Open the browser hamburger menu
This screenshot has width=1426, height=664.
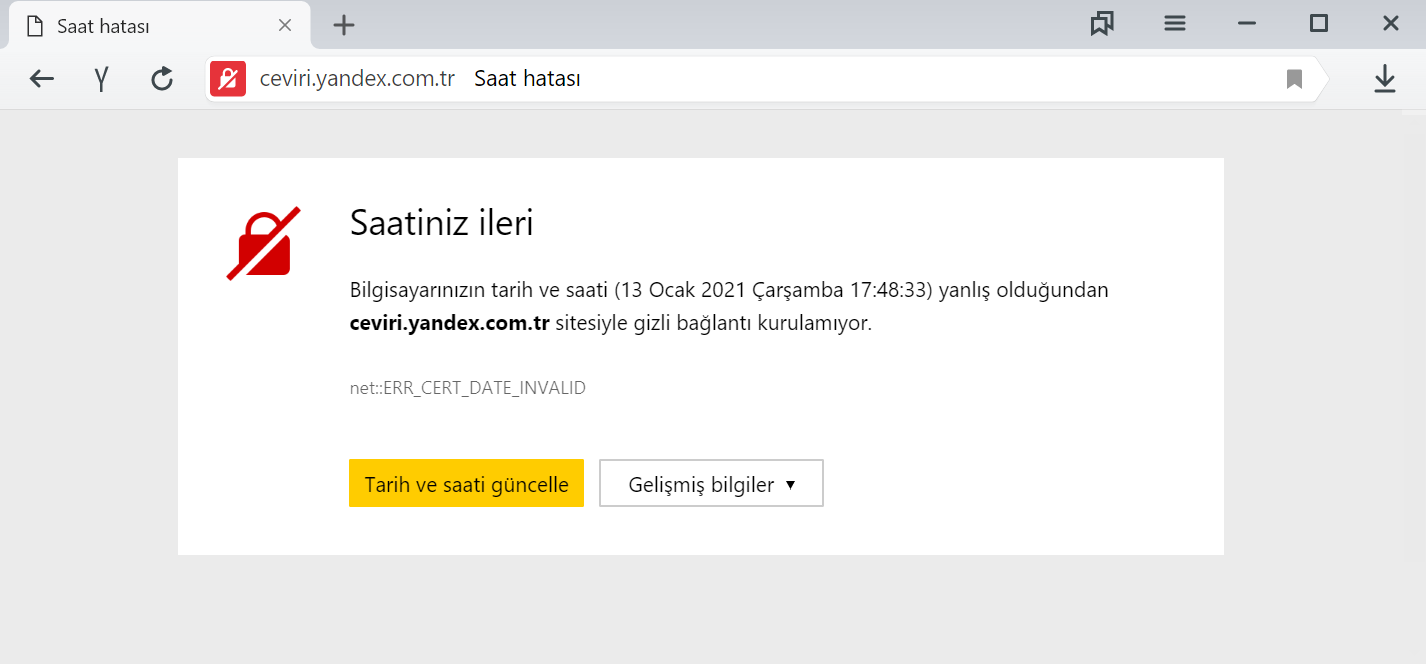[1175, 23]
